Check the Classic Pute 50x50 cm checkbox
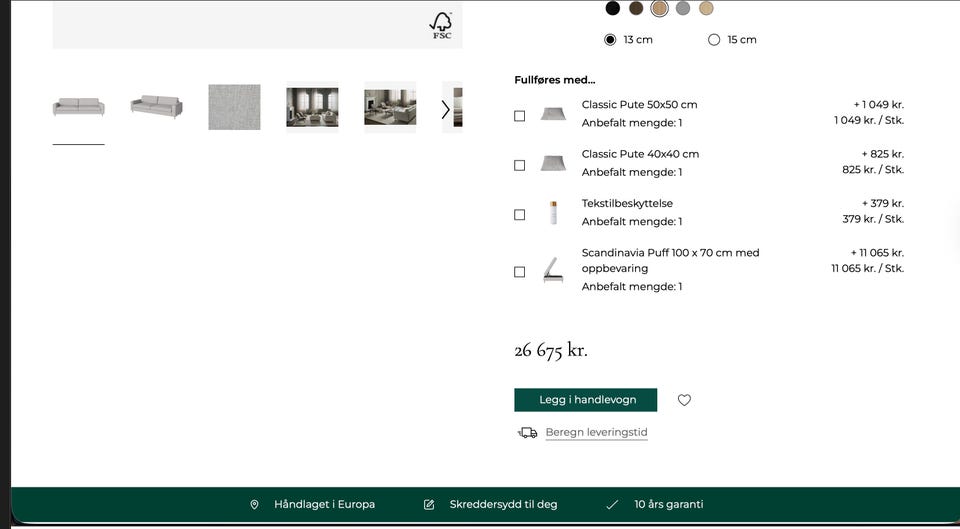 (x=519, y=116)
